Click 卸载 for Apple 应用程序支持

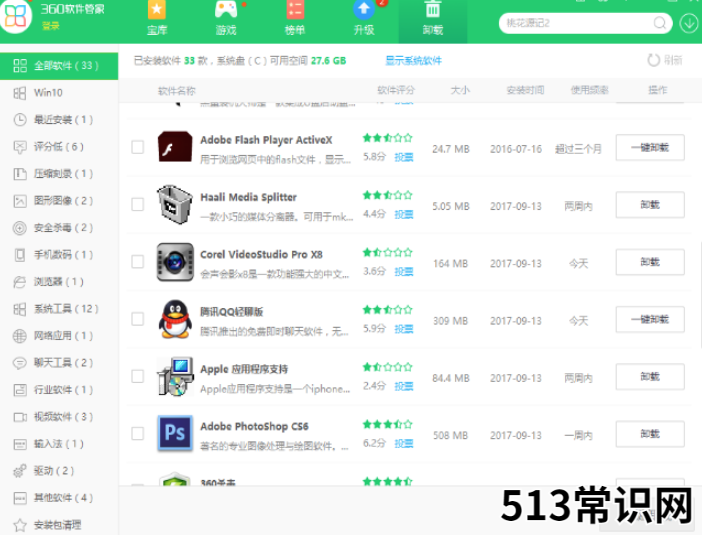(x=650, y=377)
